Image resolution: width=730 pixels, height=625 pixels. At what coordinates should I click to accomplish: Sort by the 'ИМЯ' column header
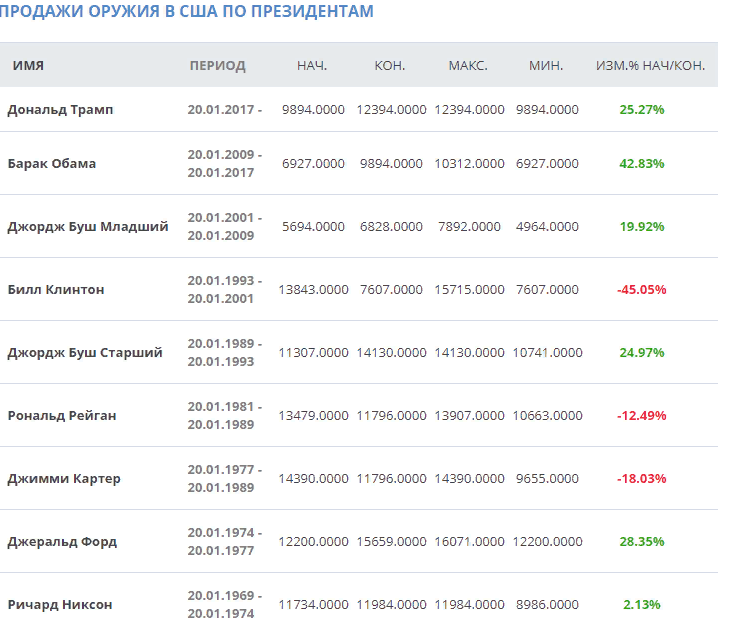tap(28, 66)
